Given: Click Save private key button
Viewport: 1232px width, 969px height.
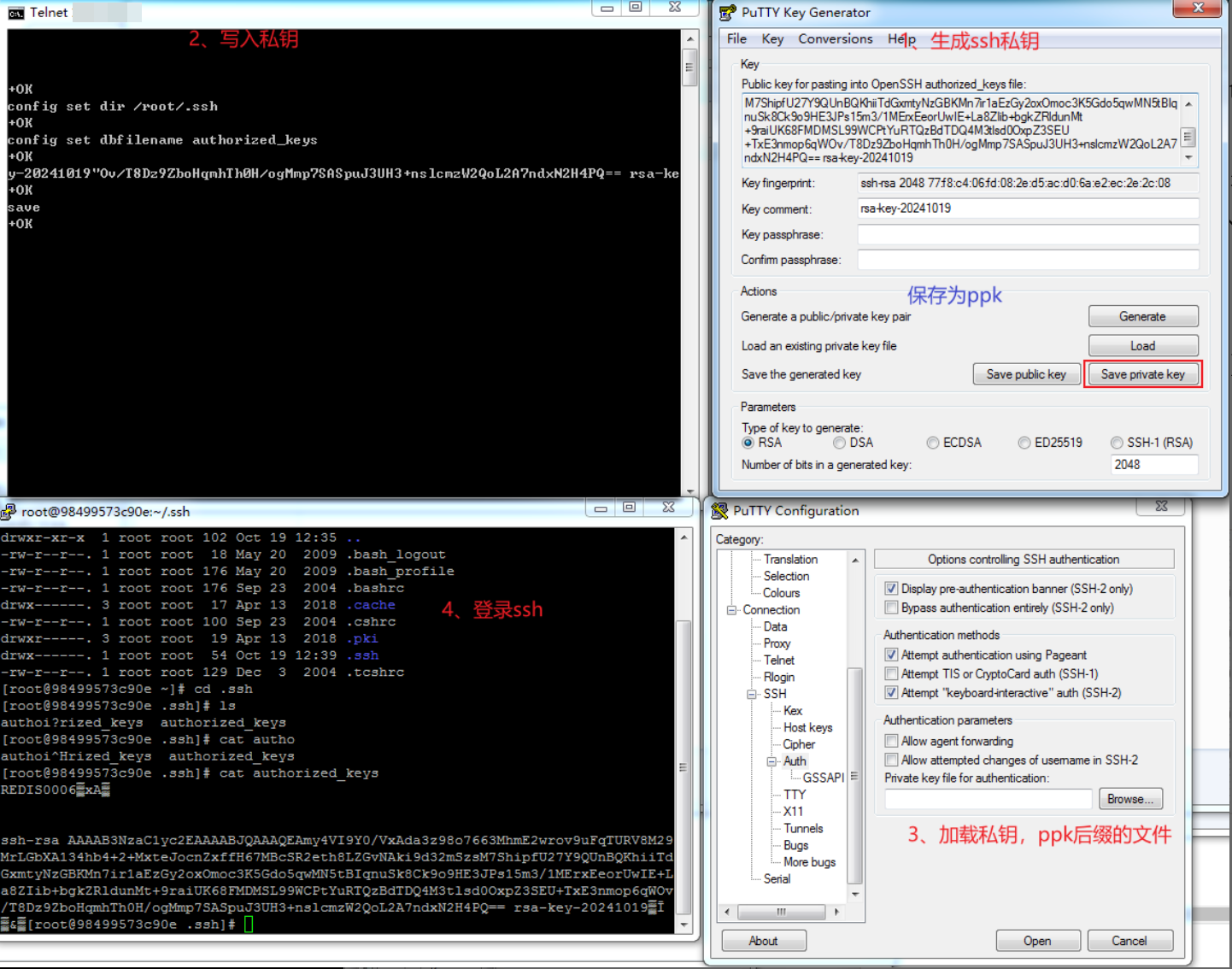Looking at the screenshot, I should [x=1142, y=374].
